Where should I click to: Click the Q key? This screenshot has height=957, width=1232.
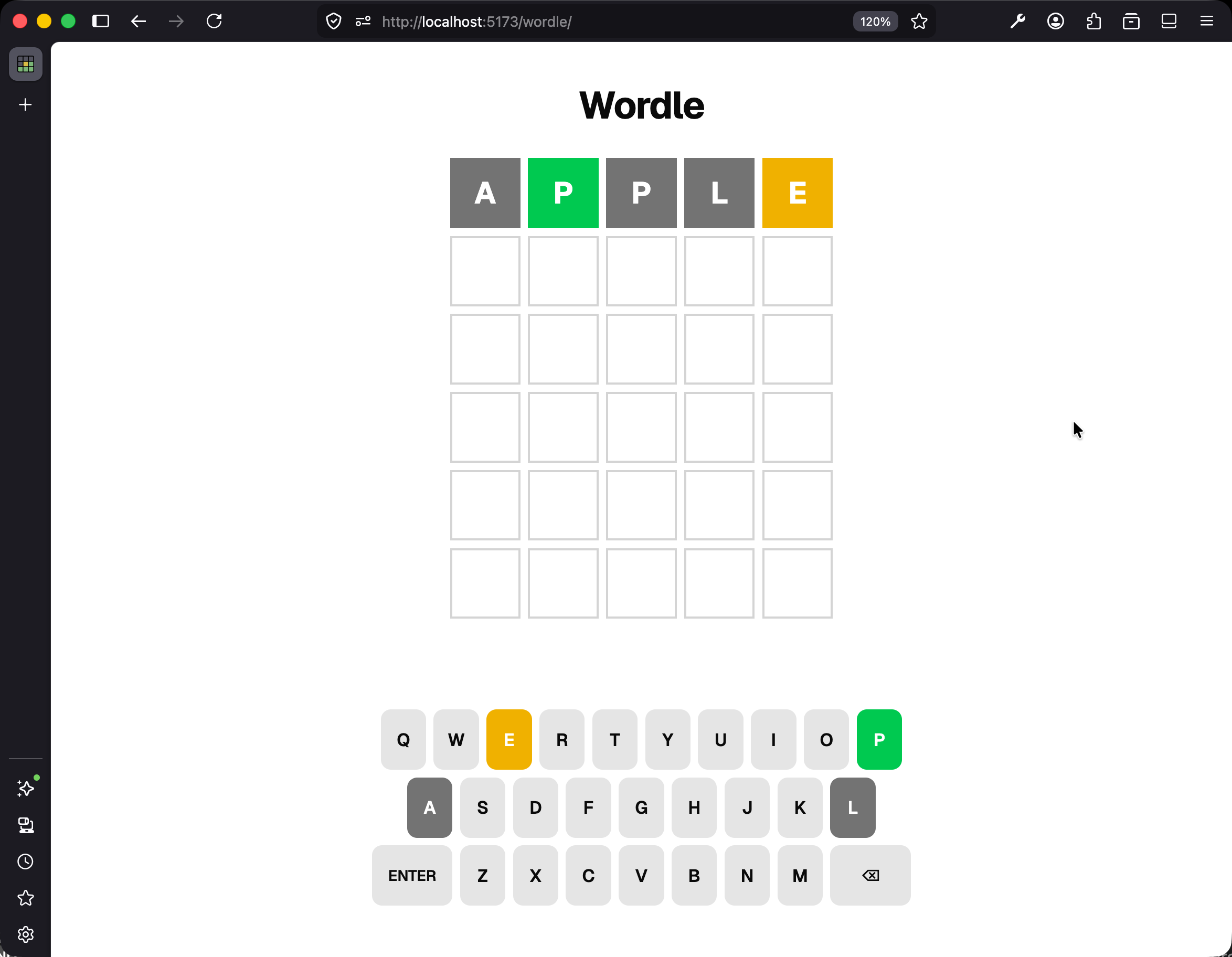(403, 739)
